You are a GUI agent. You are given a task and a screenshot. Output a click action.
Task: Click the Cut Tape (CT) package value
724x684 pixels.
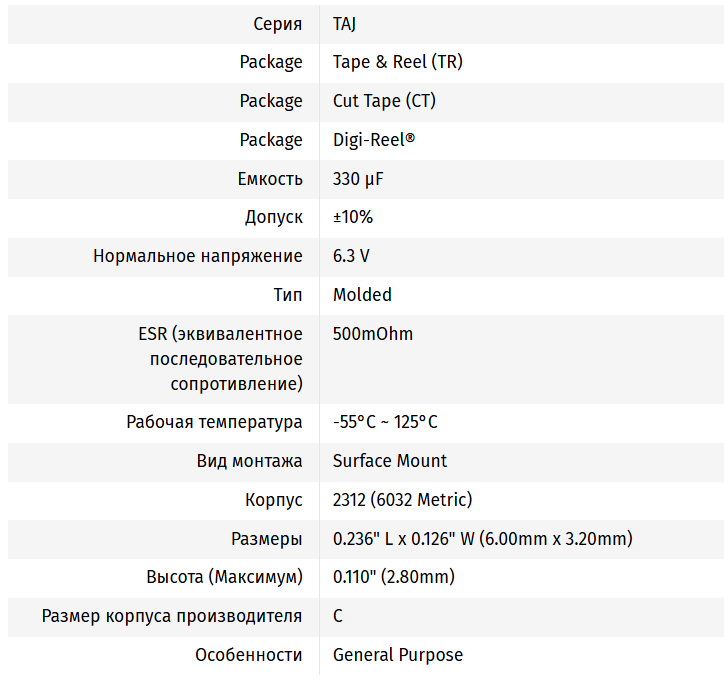click(x=384, y=101)
